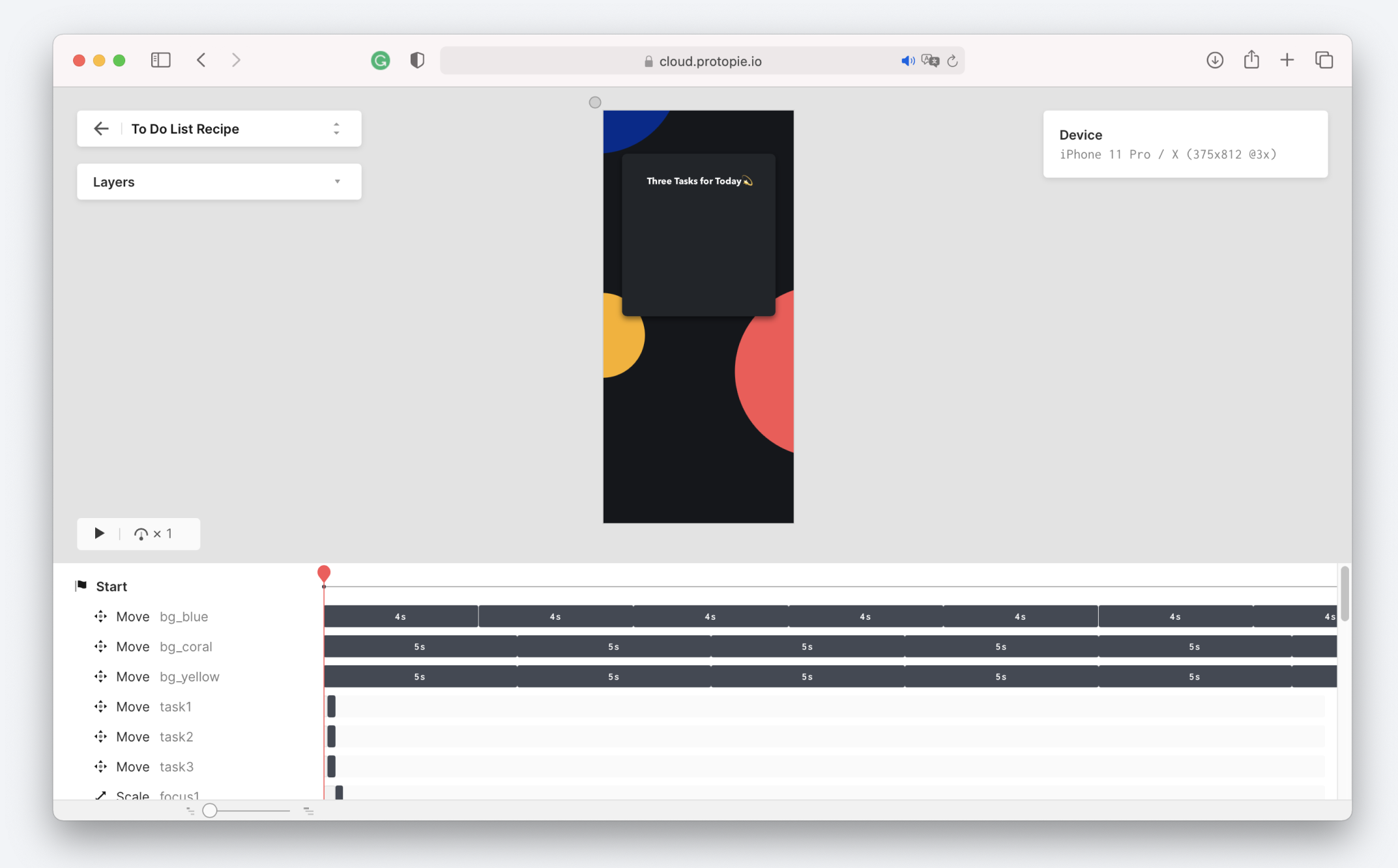Image resolution: width=1398 pixels, height=868 pixels.
Task: Click the red timeline playhead marker
Action: click(x=324, y=573)
